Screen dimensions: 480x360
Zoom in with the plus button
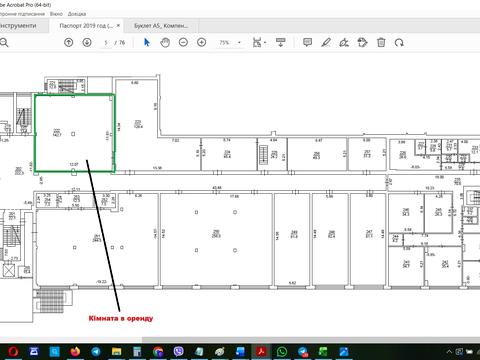click(201, 42)
